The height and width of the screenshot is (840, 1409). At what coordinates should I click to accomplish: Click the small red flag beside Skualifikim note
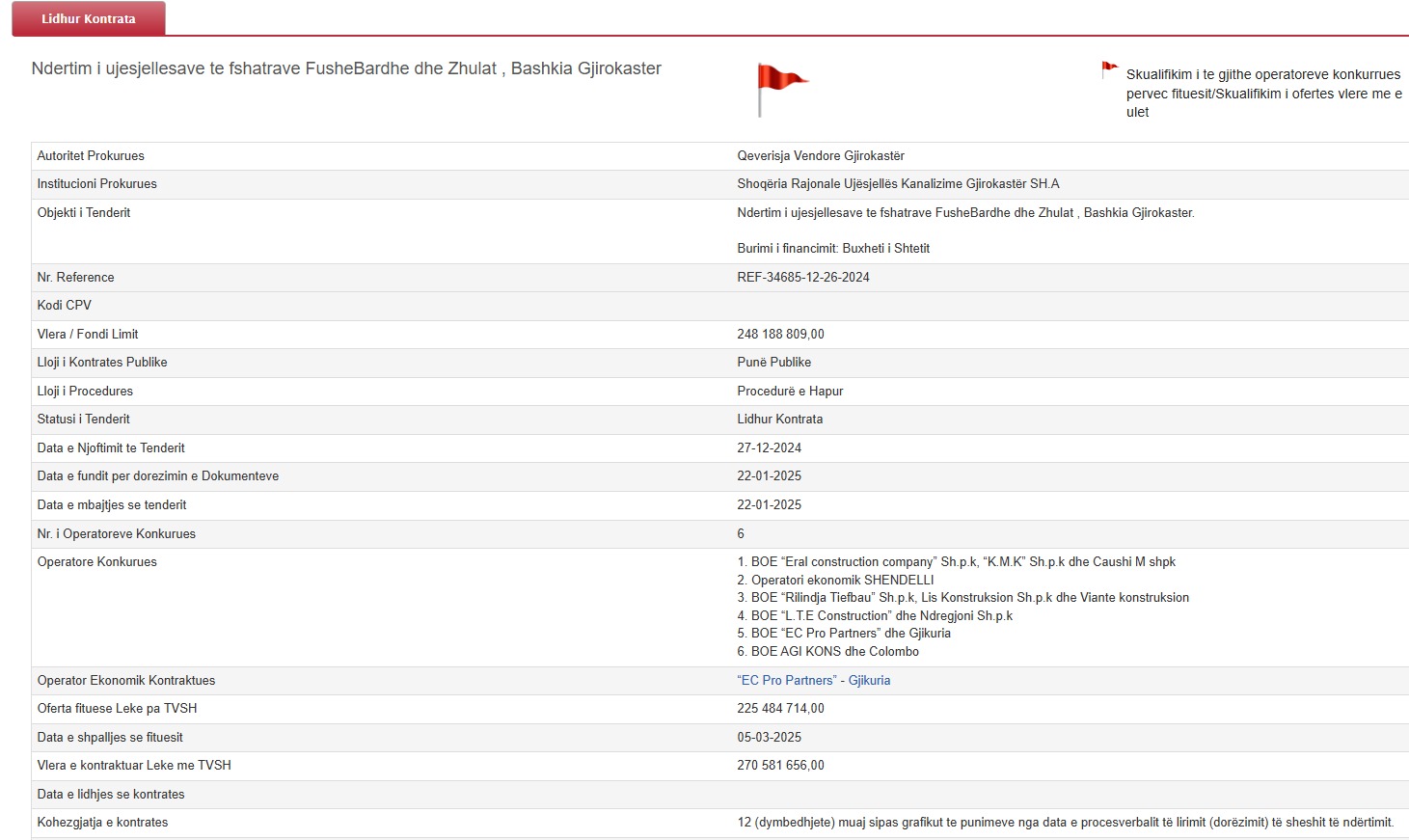1110,70
